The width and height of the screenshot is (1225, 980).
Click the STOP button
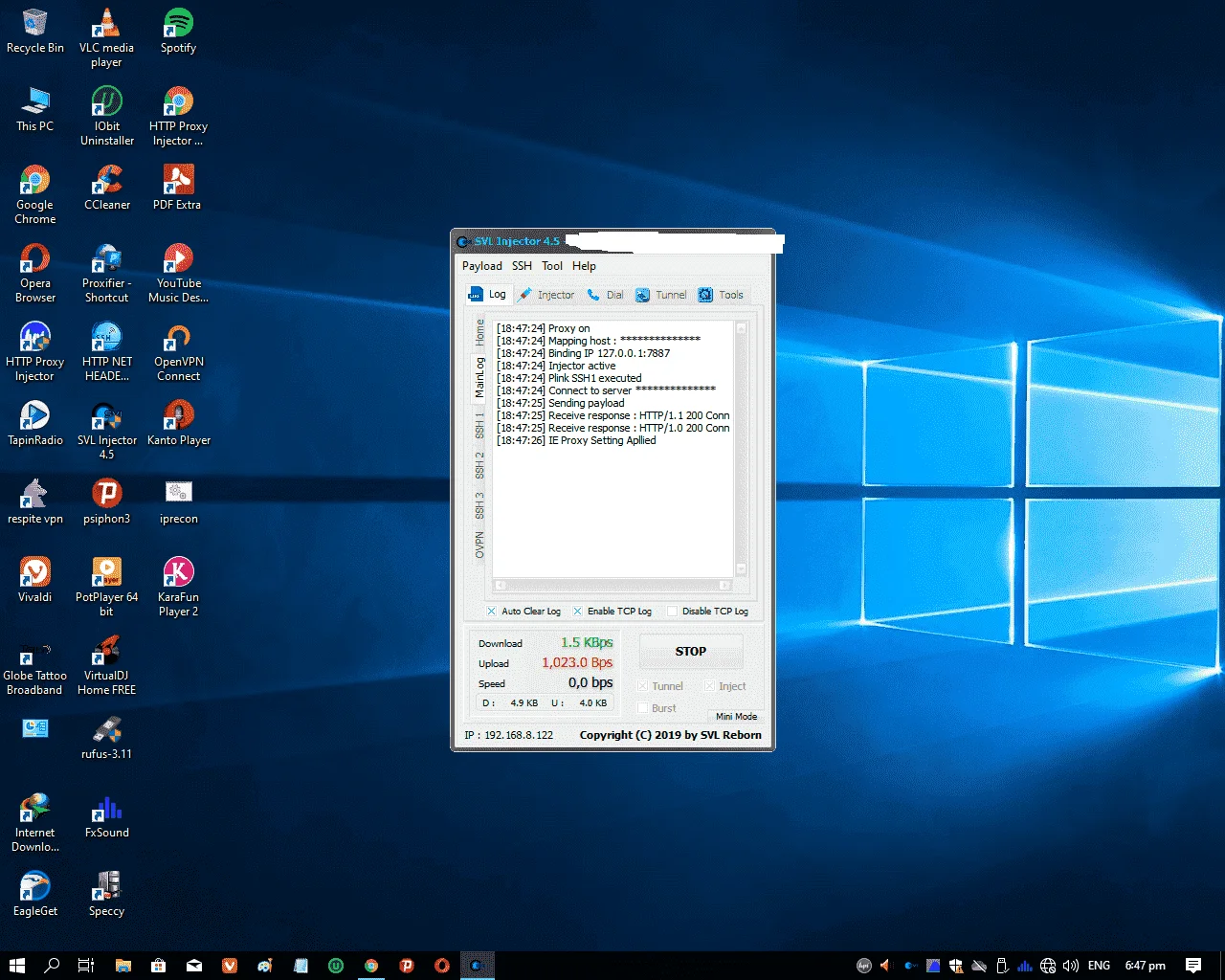(691, 651)
